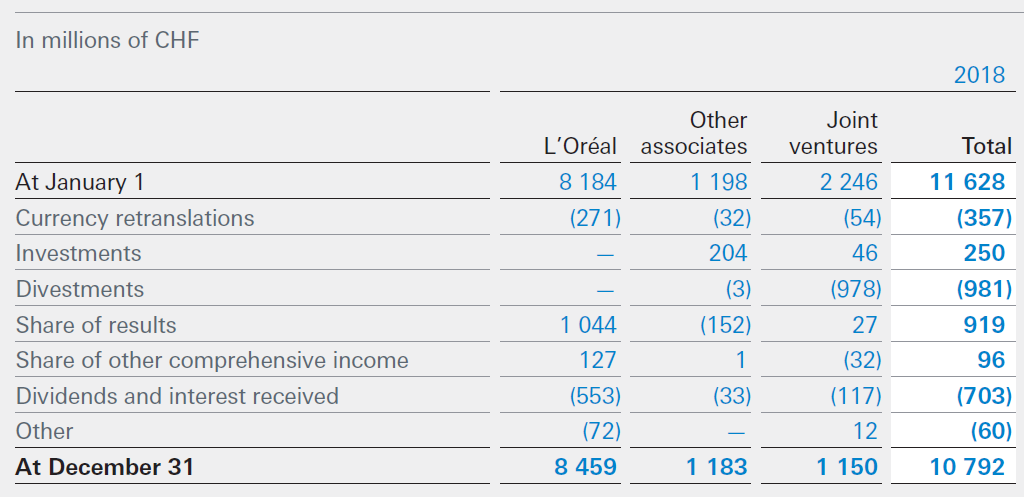Click the Currency retranslations row label
Image resolution: width=1024 pixels, height=497 pixels.
[x=135, y=218]
